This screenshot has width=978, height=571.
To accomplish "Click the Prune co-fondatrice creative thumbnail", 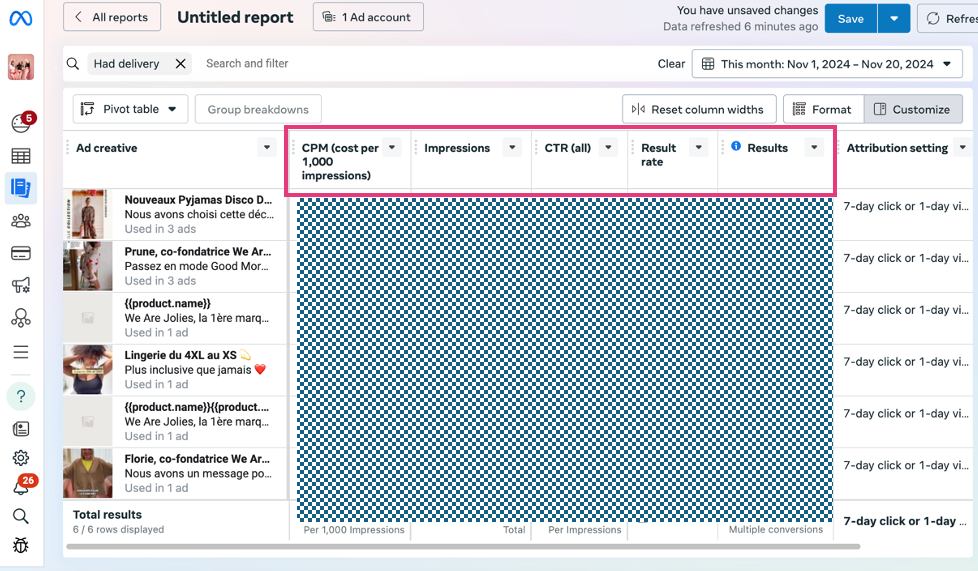I will tap(88, 266).
